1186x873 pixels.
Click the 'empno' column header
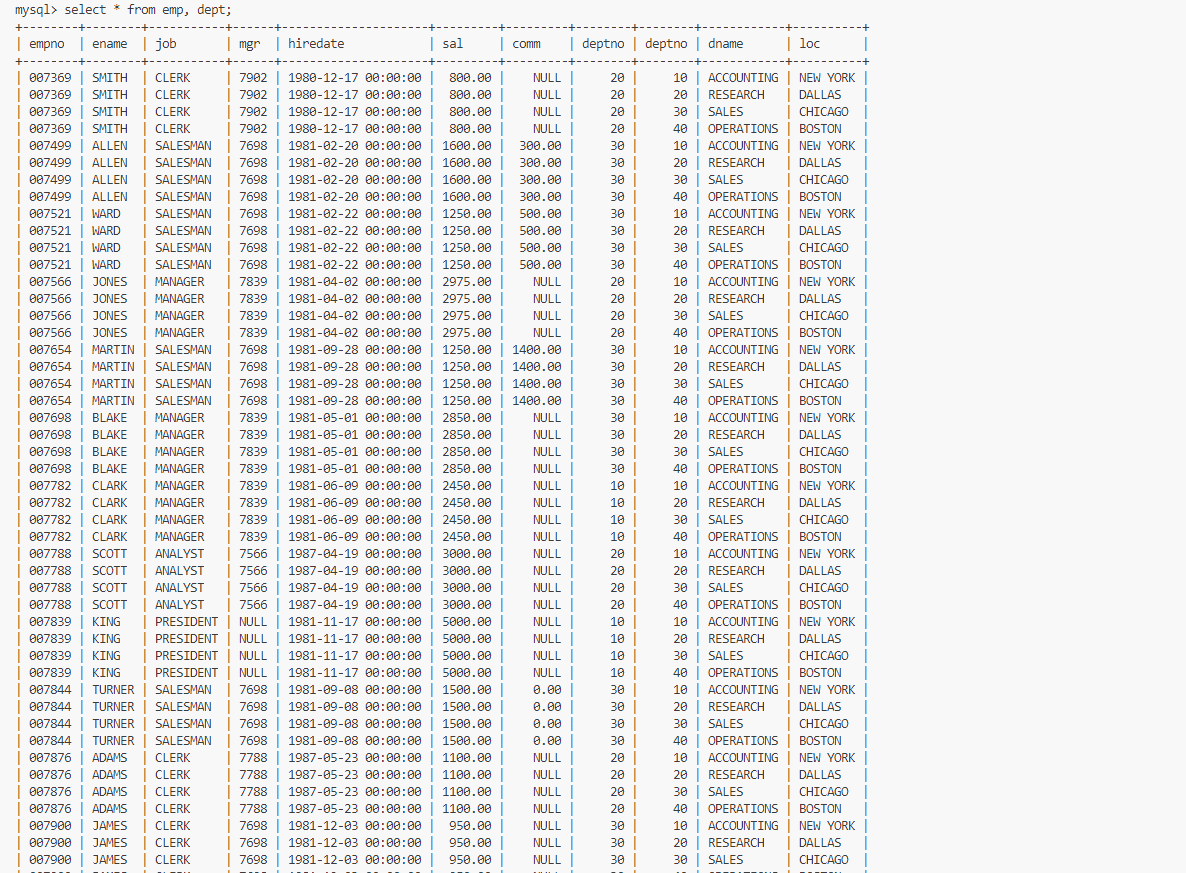click(47, 44)
